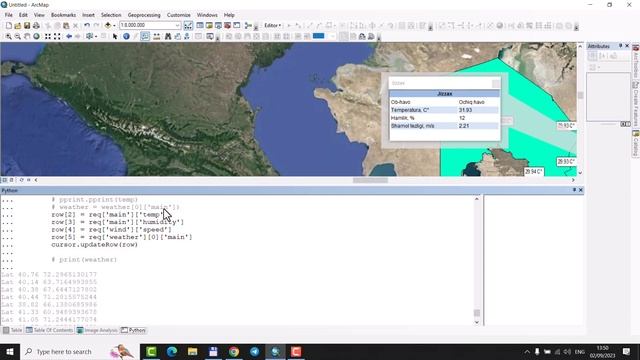Open the Search window icon
640x360 pixels.
click(x=218, y=26)
